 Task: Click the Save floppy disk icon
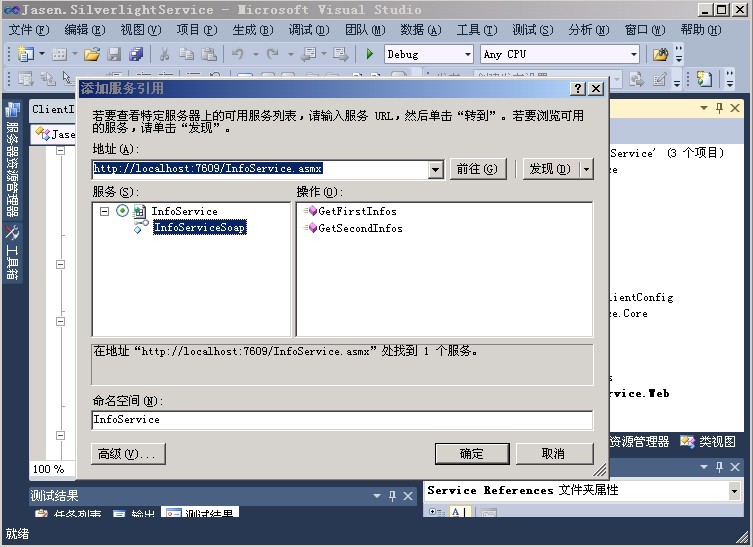click(114, 54)
